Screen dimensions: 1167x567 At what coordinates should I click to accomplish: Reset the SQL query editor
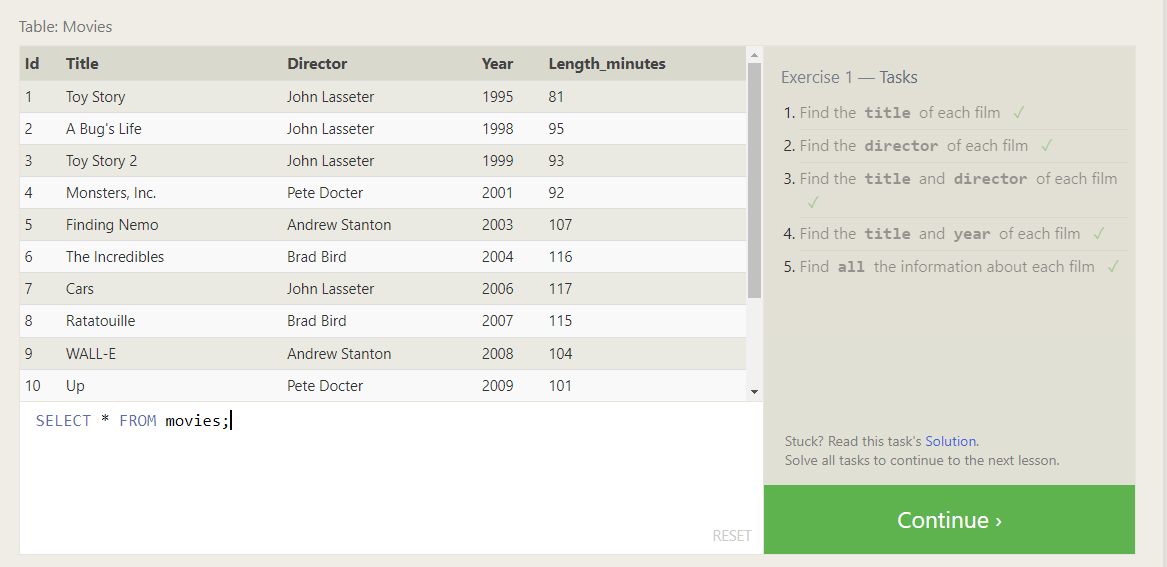coord(732,536)
